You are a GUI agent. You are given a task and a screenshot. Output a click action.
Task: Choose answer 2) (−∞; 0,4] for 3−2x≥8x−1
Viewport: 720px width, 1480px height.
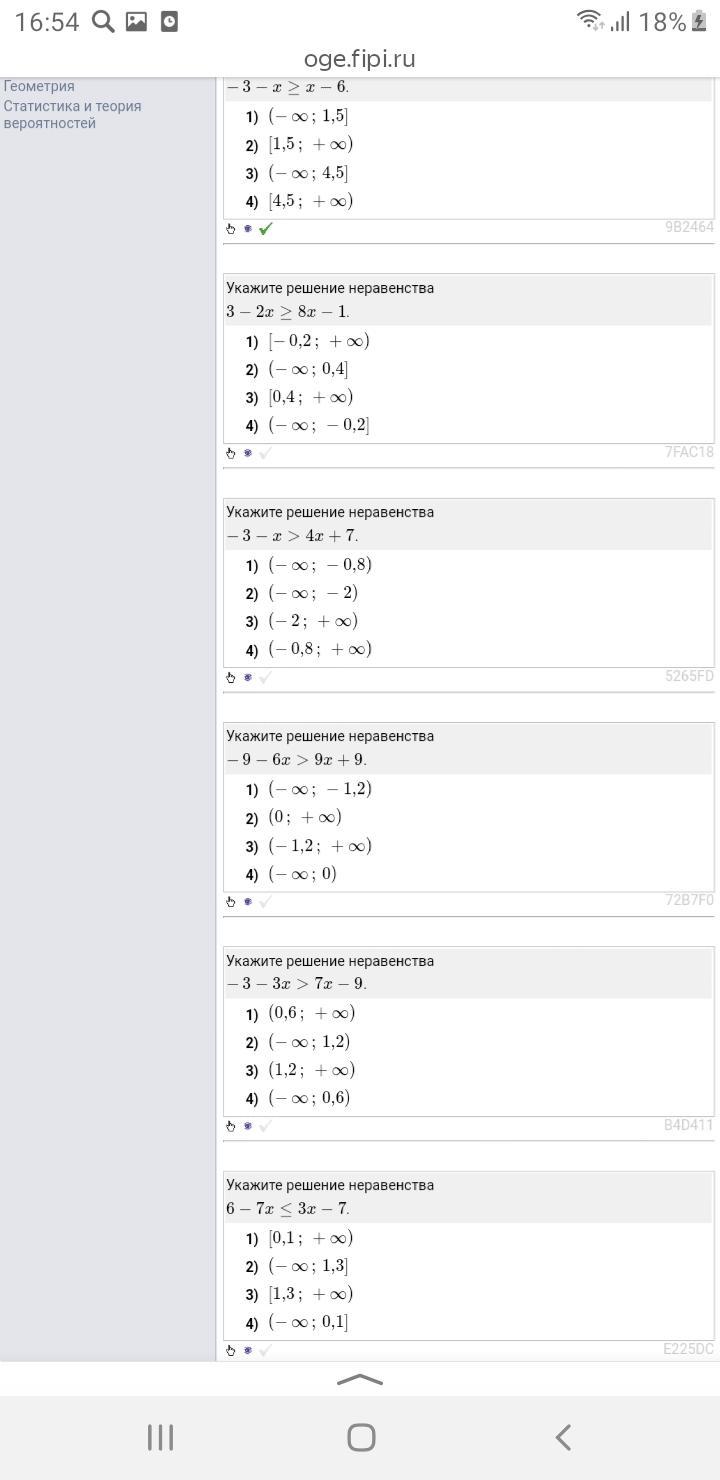click(x=307, y=369)
